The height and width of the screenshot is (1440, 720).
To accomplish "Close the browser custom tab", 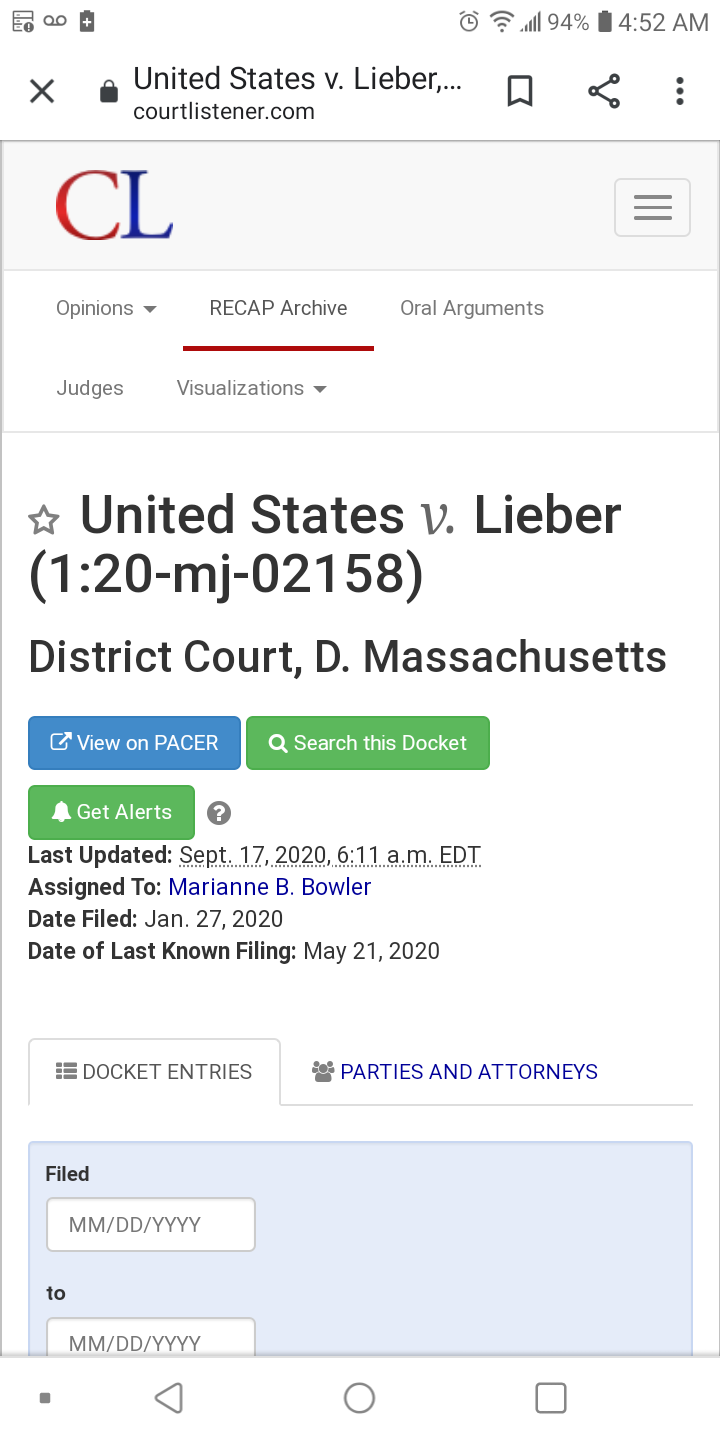I will click(x=42, y=92).
